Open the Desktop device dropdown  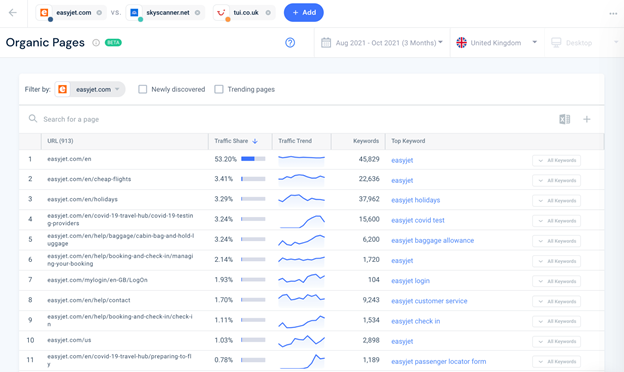pos(585,43)
